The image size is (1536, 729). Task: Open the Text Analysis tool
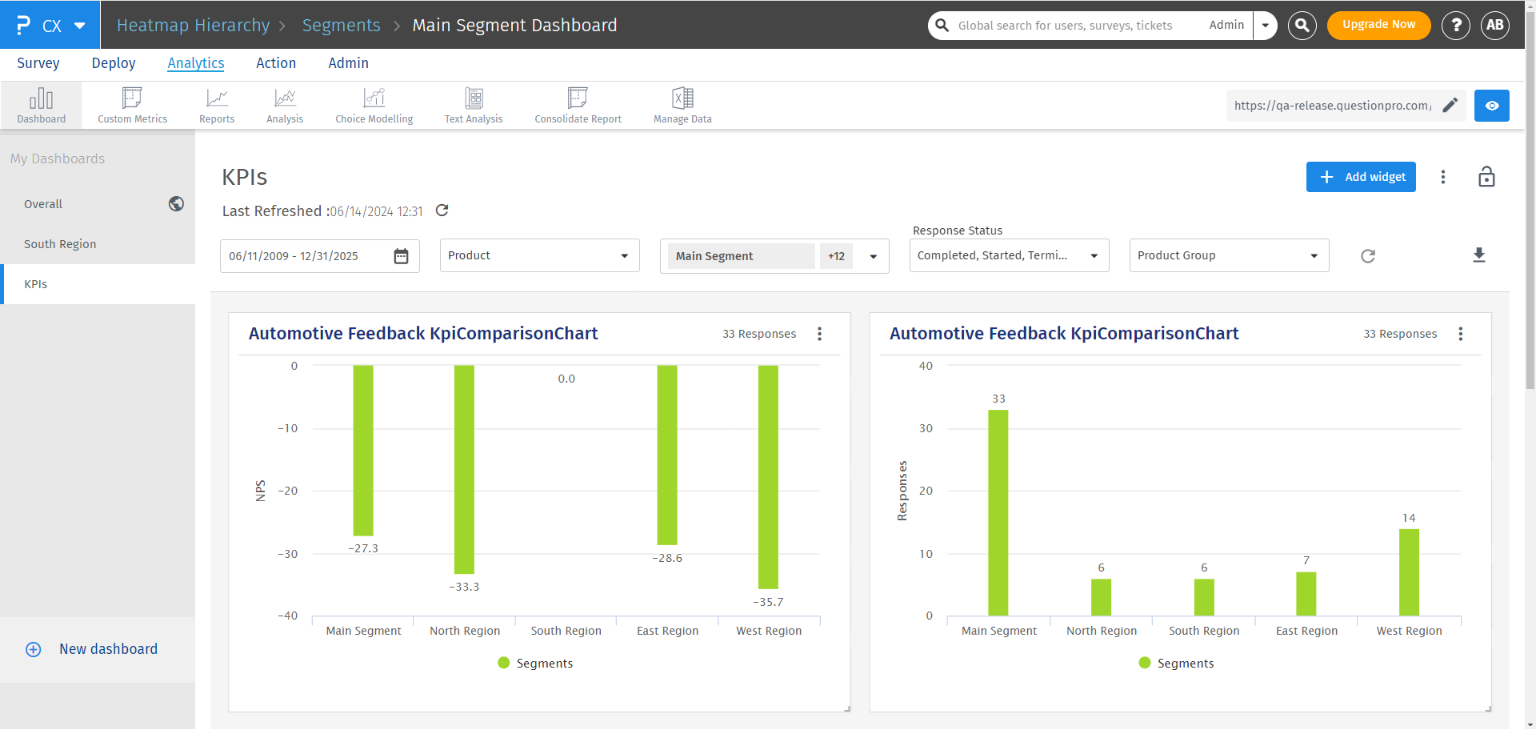(x=474, y=106)
